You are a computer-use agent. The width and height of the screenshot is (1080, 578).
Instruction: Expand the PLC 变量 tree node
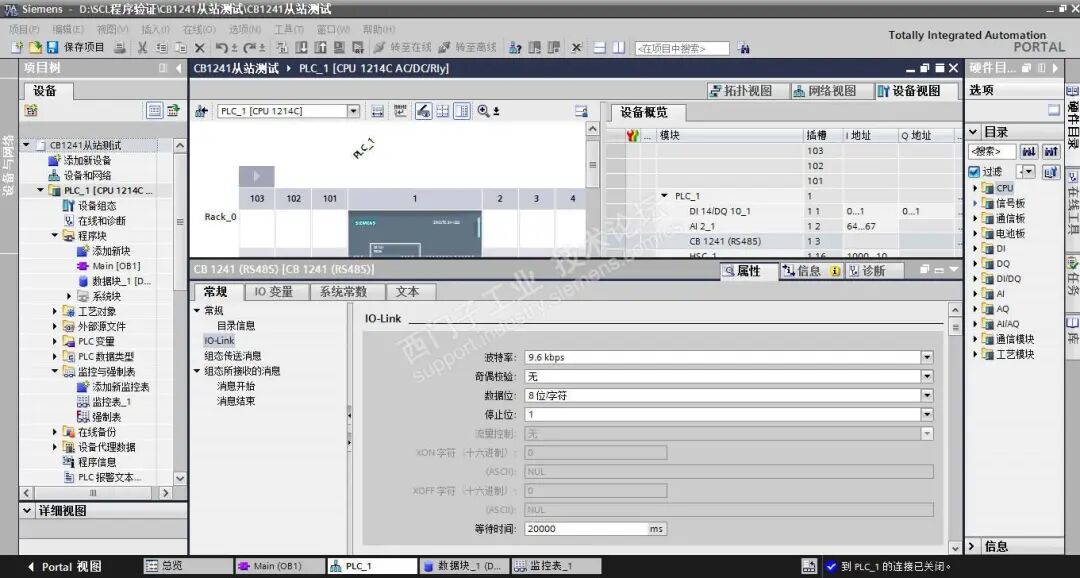pos(55,342)
